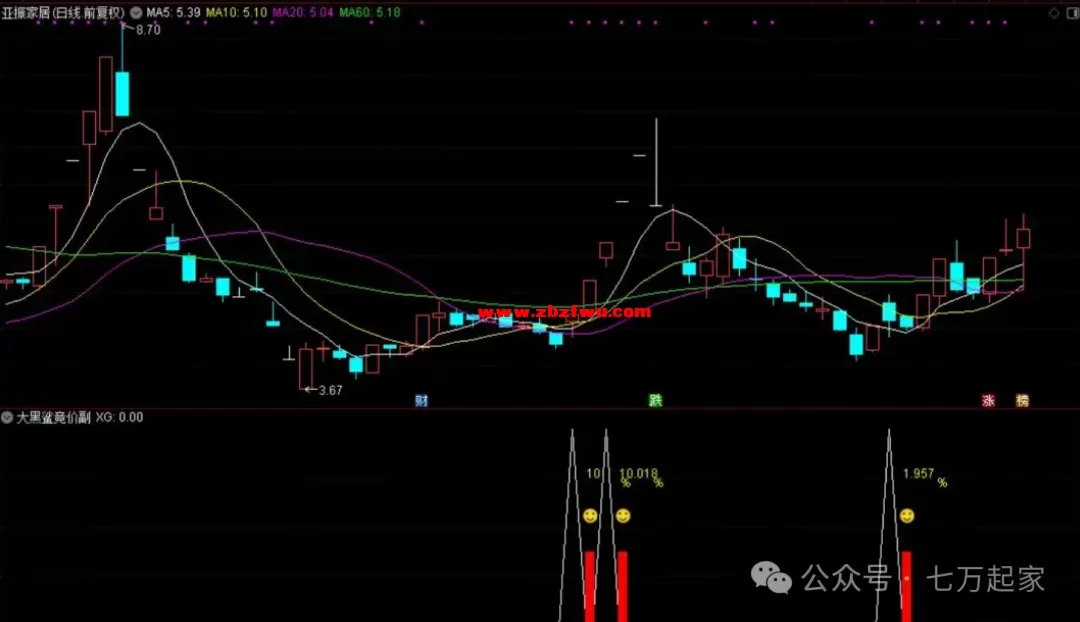Click the MA20: 5.04 indicator label

coord(303,12)
